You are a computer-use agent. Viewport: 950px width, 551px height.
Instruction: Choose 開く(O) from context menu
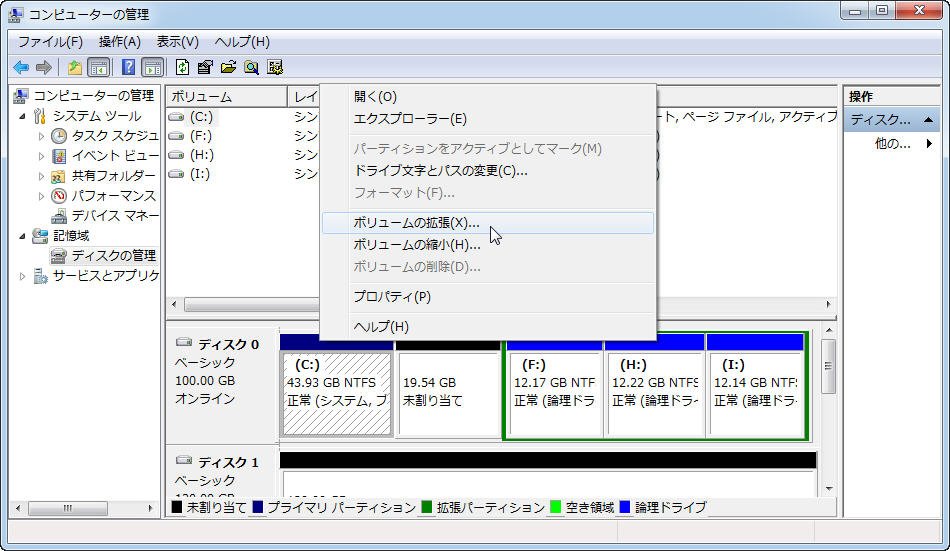(488, 96)
